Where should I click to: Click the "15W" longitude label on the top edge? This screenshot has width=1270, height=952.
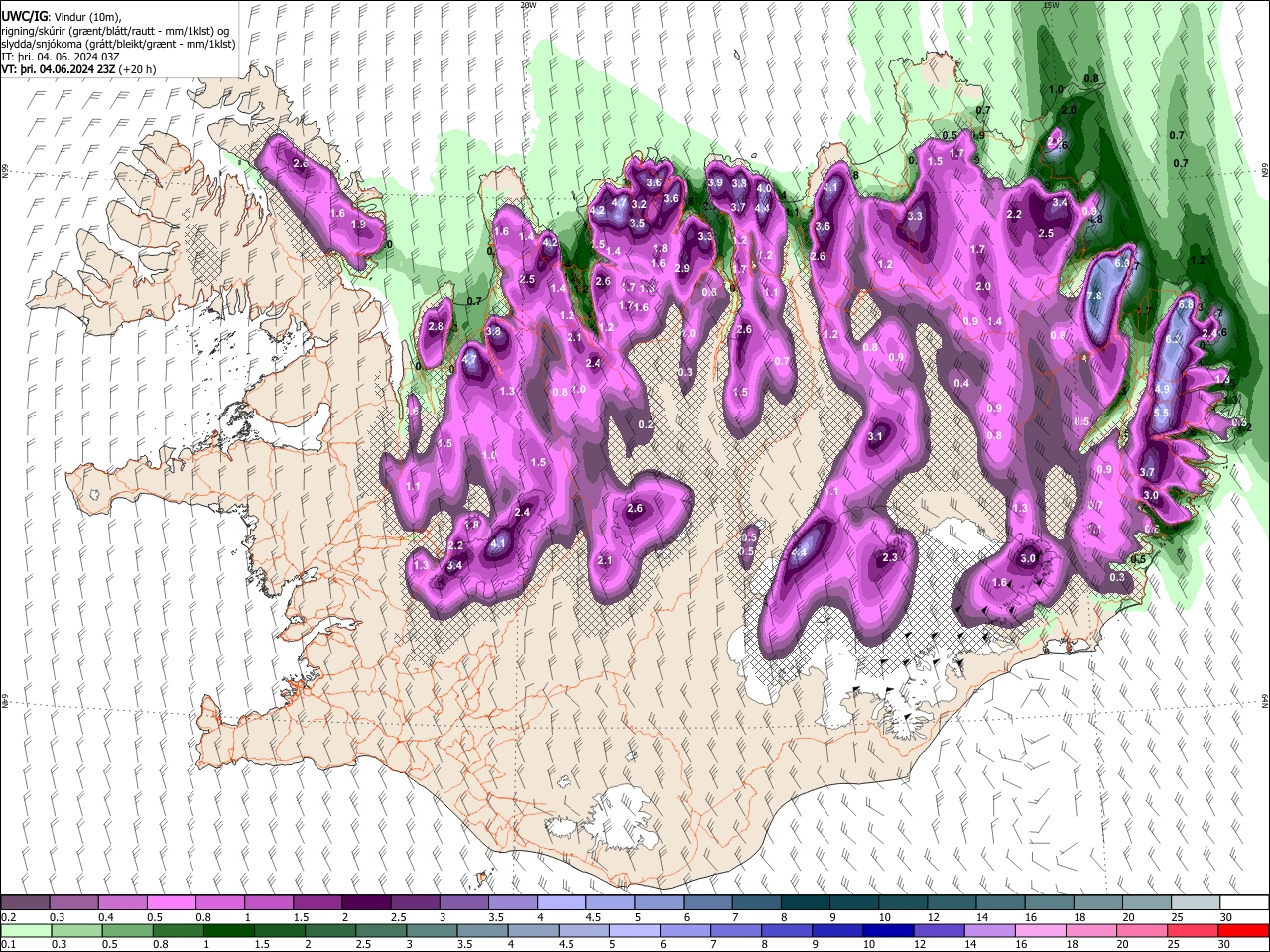point(1051,5)
